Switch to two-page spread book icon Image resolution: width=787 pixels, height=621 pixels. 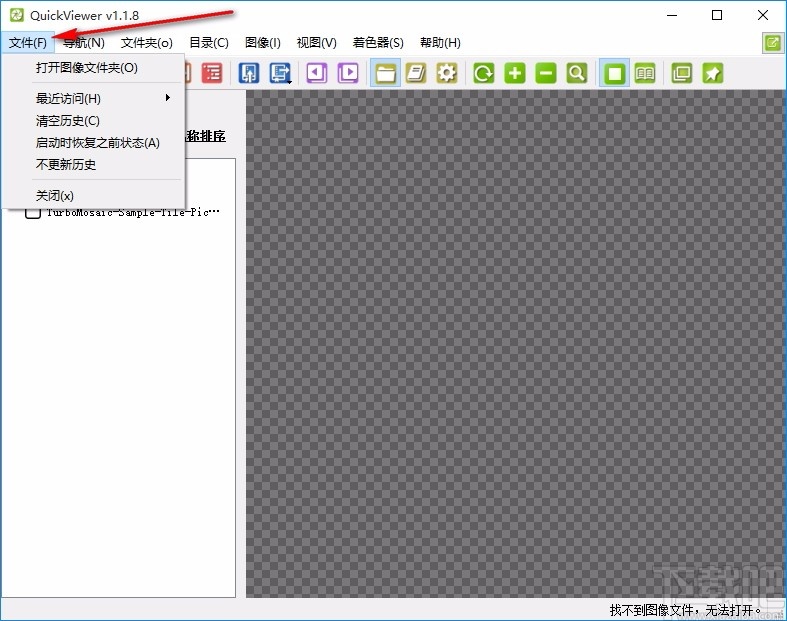tap(645, 73)
